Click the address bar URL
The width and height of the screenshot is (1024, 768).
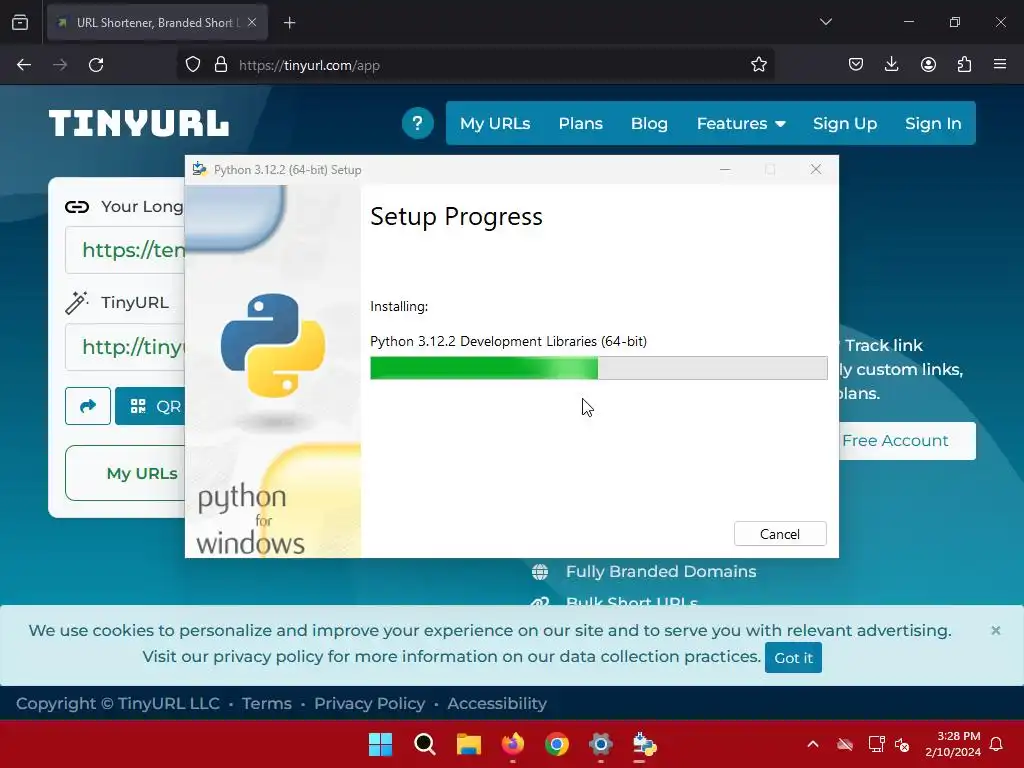(309, 65)
